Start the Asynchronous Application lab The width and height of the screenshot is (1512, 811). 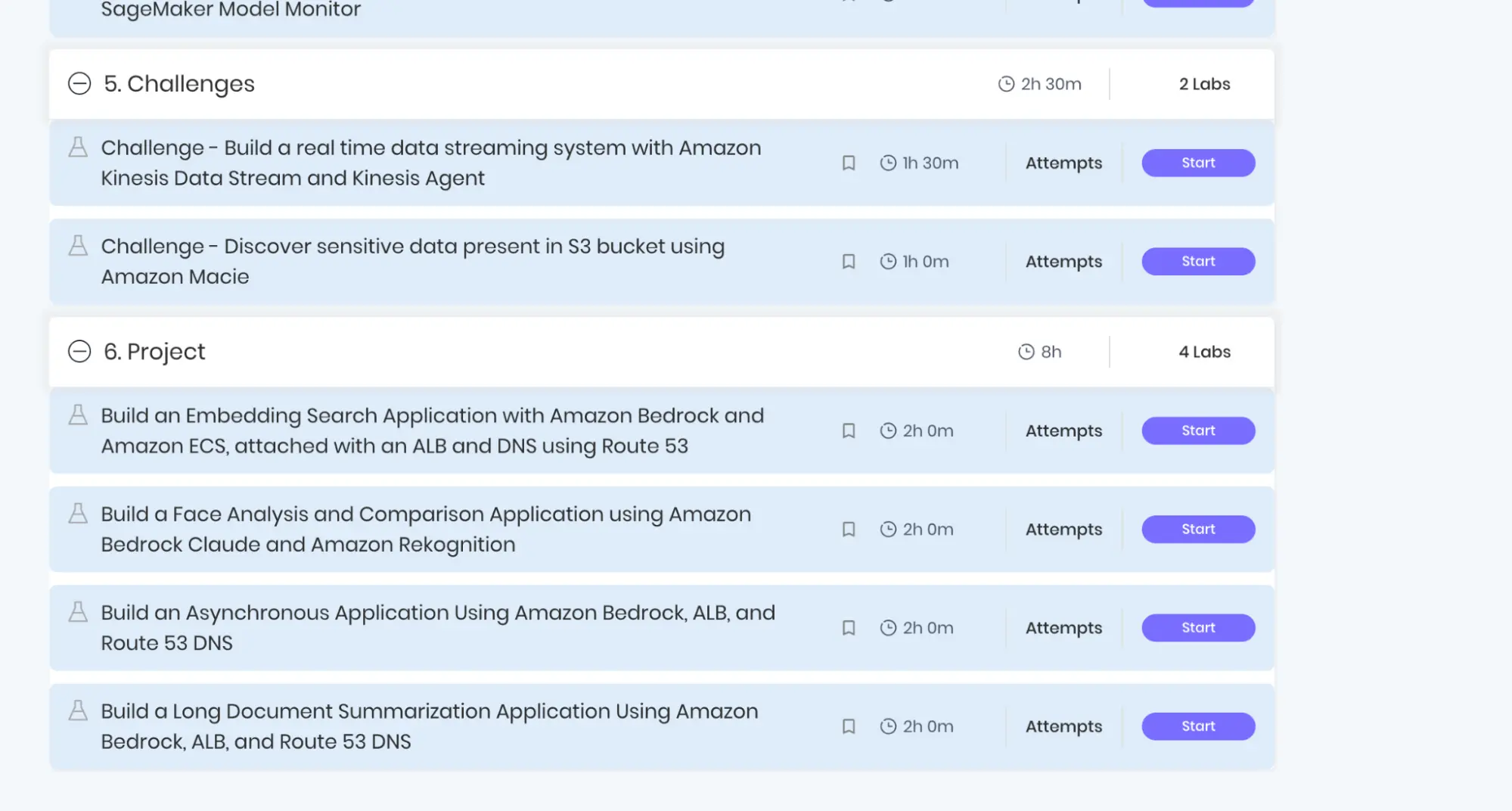click(x=1198, y=628)
